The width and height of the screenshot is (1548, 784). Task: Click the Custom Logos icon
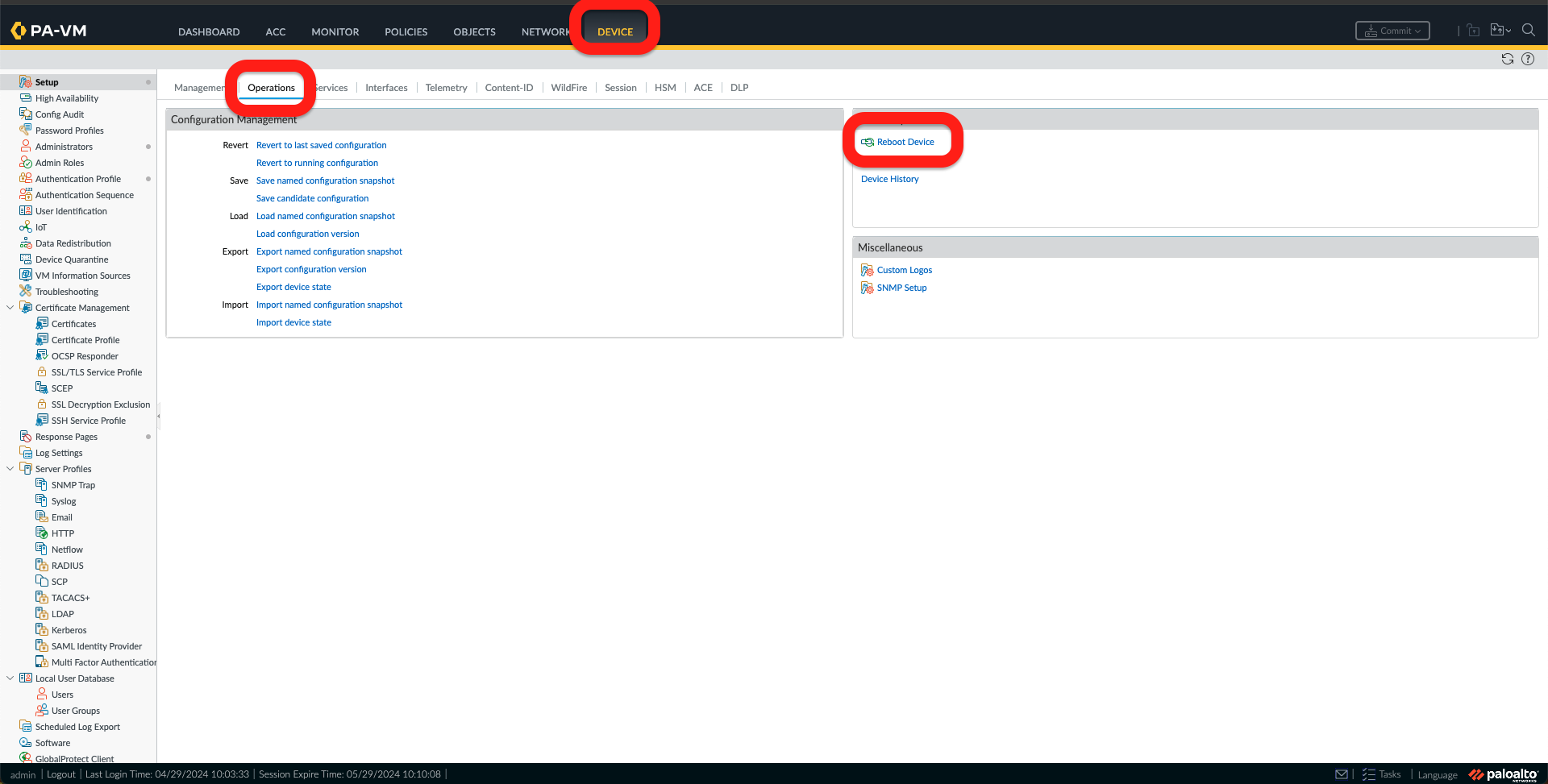867,270
